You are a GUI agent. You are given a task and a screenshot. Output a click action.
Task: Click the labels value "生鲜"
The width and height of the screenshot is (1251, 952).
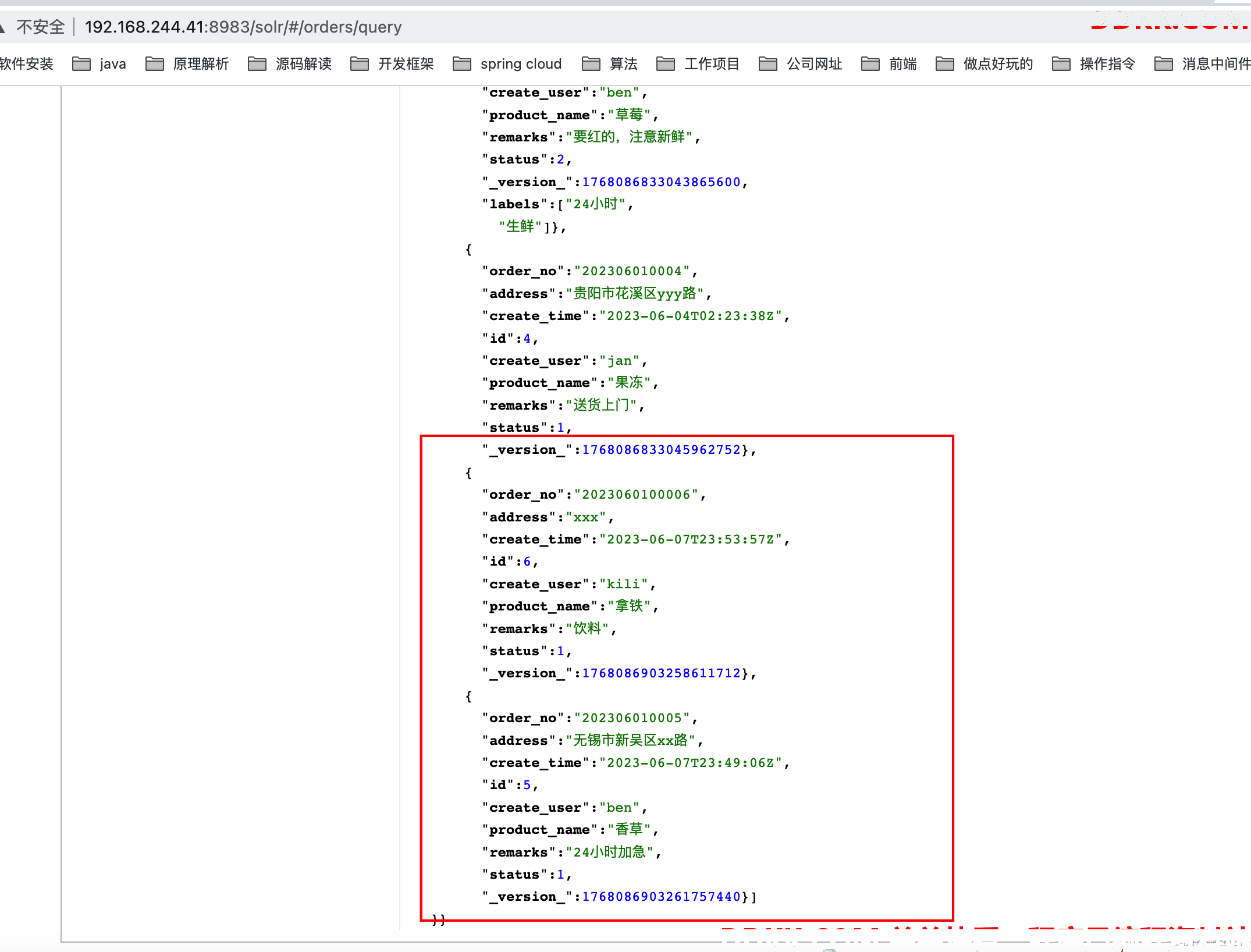tap(520, 226)
